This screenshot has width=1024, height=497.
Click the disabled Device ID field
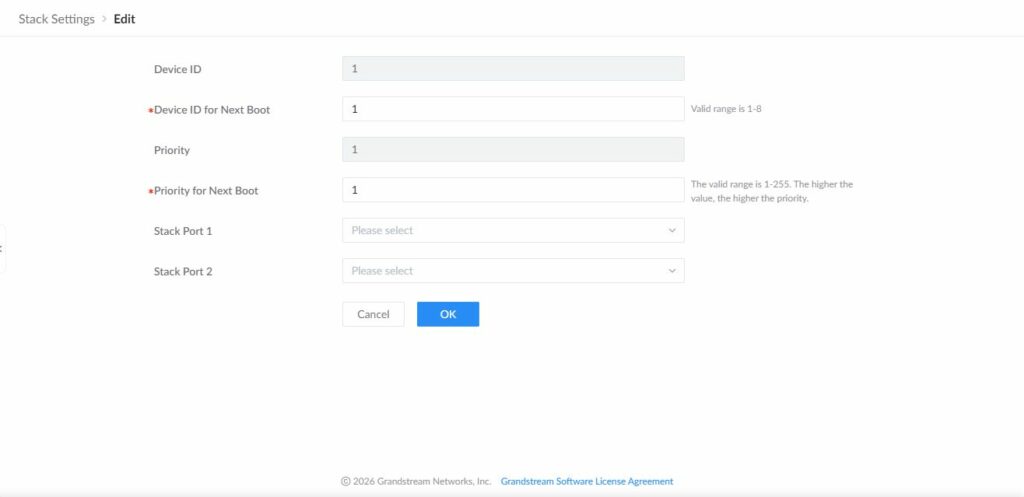pos(513,69)
